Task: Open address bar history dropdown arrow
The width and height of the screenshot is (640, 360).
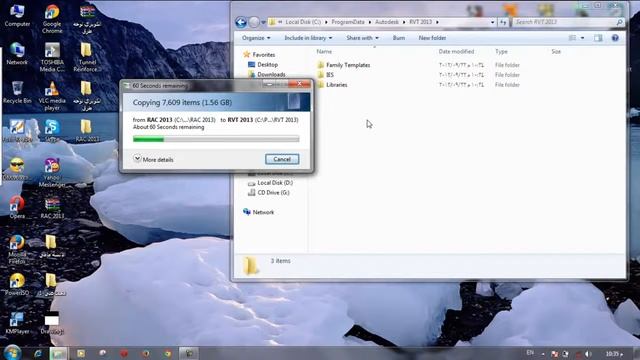Action: [493, 22]
